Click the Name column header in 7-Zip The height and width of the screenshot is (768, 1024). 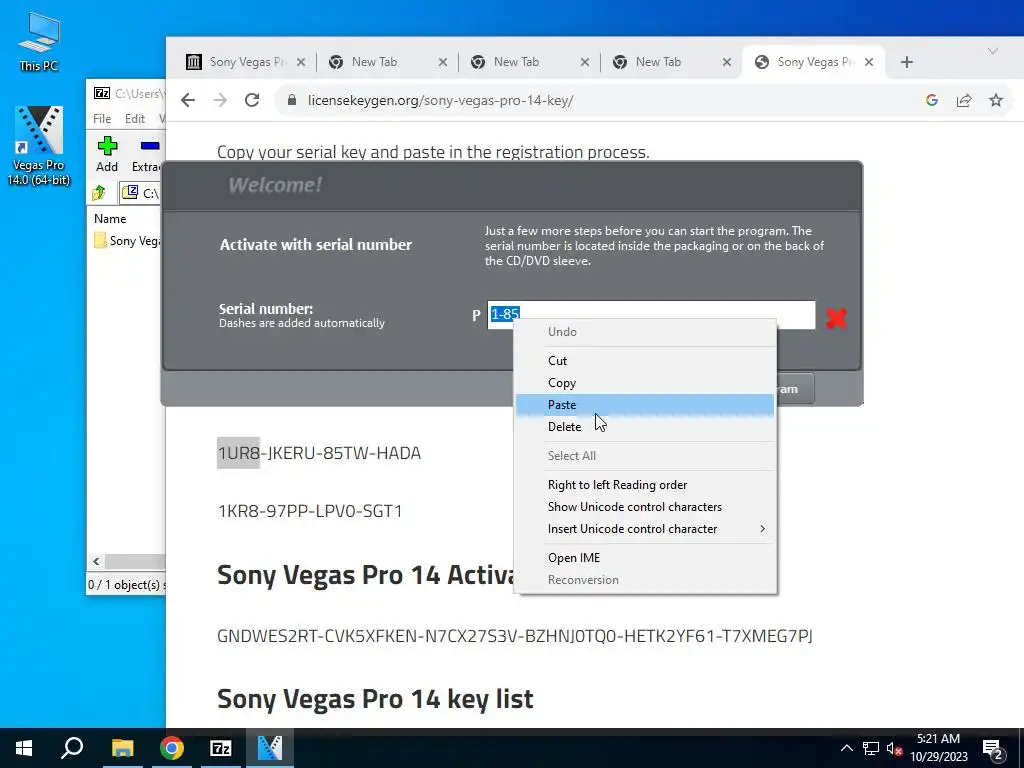pyautogui.click(x=110, y=219)
